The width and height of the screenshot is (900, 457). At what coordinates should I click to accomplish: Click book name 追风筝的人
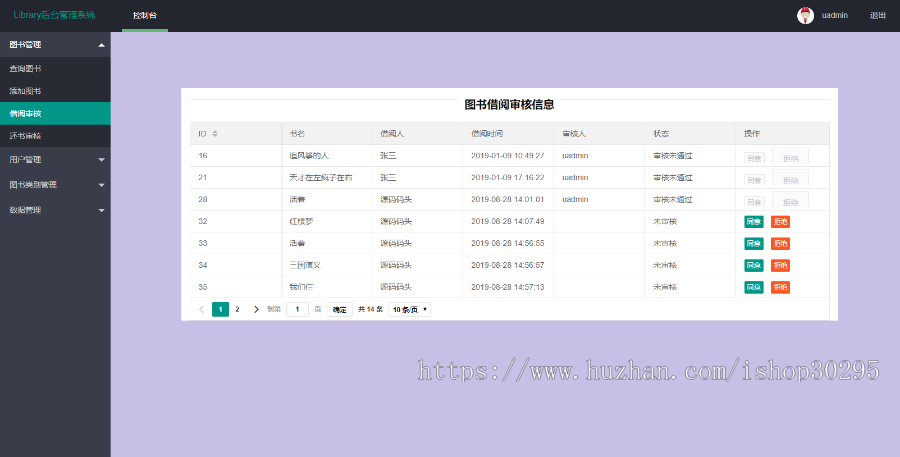(x=309, y=156)
